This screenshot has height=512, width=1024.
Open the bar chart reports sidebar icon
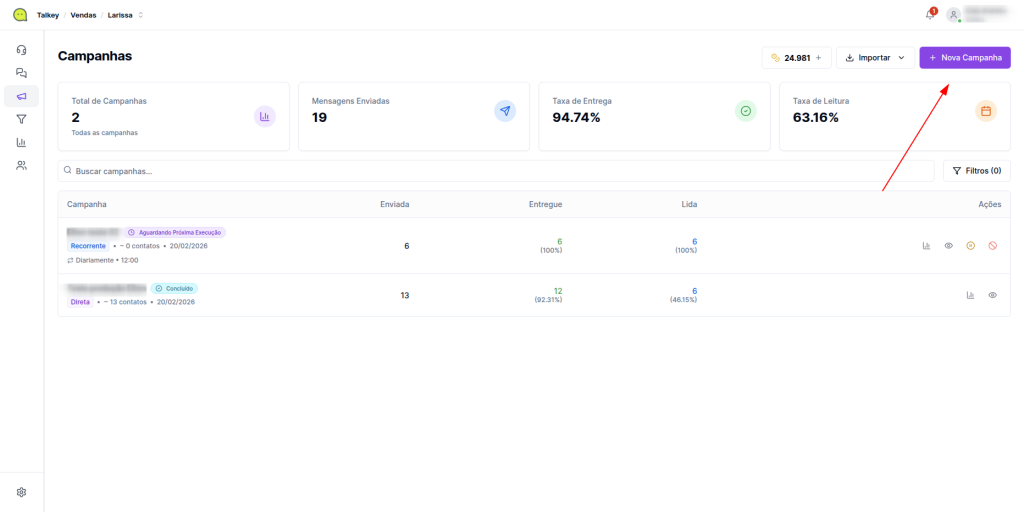(21, 142)
